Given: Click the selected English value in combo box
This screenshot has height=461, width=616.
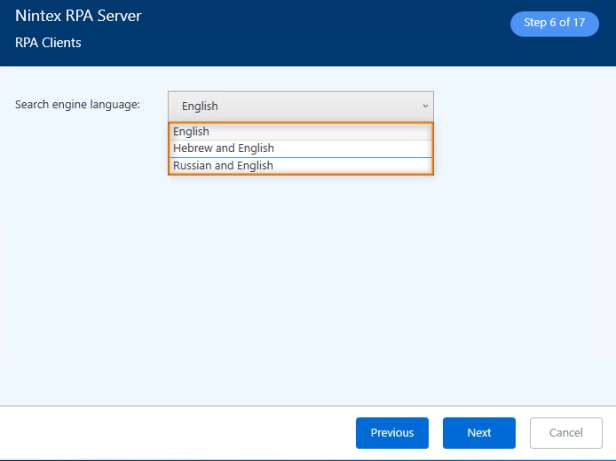Looking at the screenshot, I should 200,106.
